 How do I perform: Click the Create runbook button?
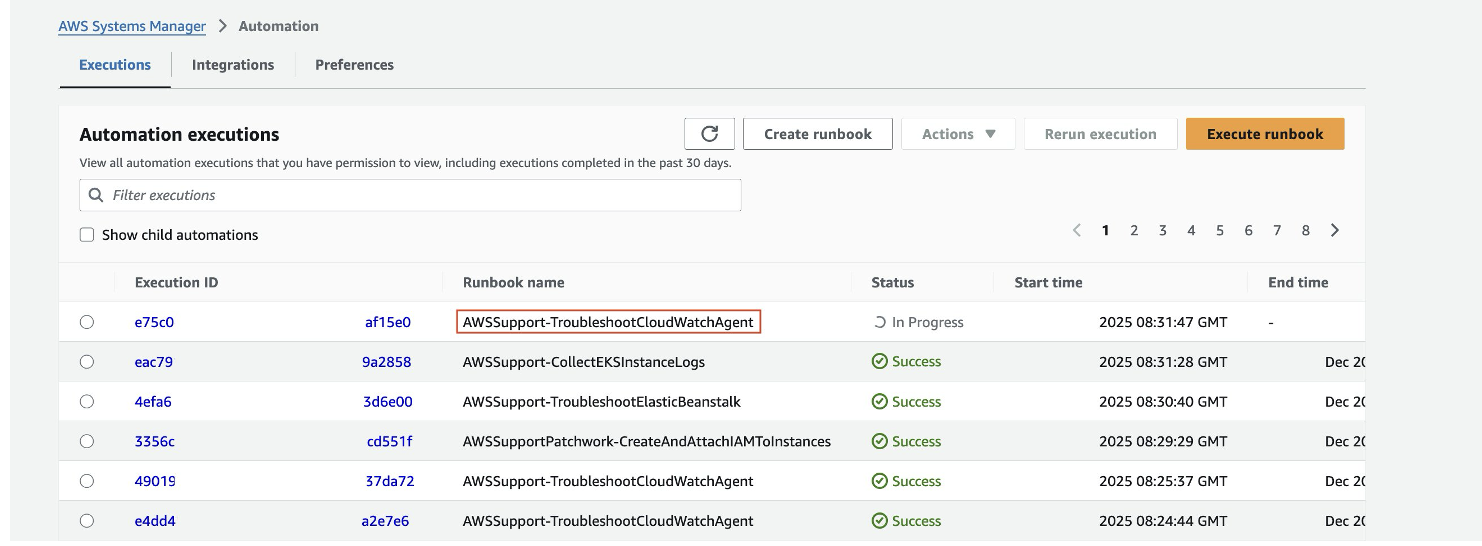point(817,134)
